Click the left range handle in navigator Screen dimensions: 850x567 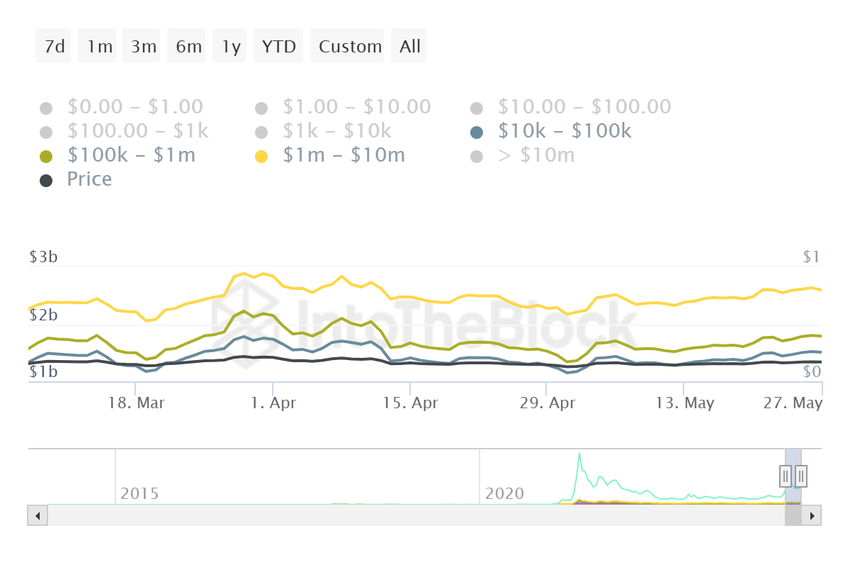click(x=786, y=477)
